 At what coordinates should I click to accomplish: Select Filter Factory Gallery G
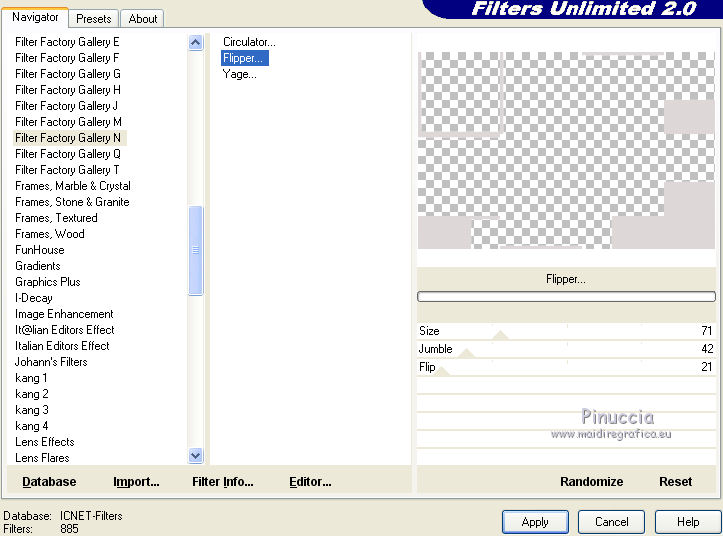[x=68, y=74]
